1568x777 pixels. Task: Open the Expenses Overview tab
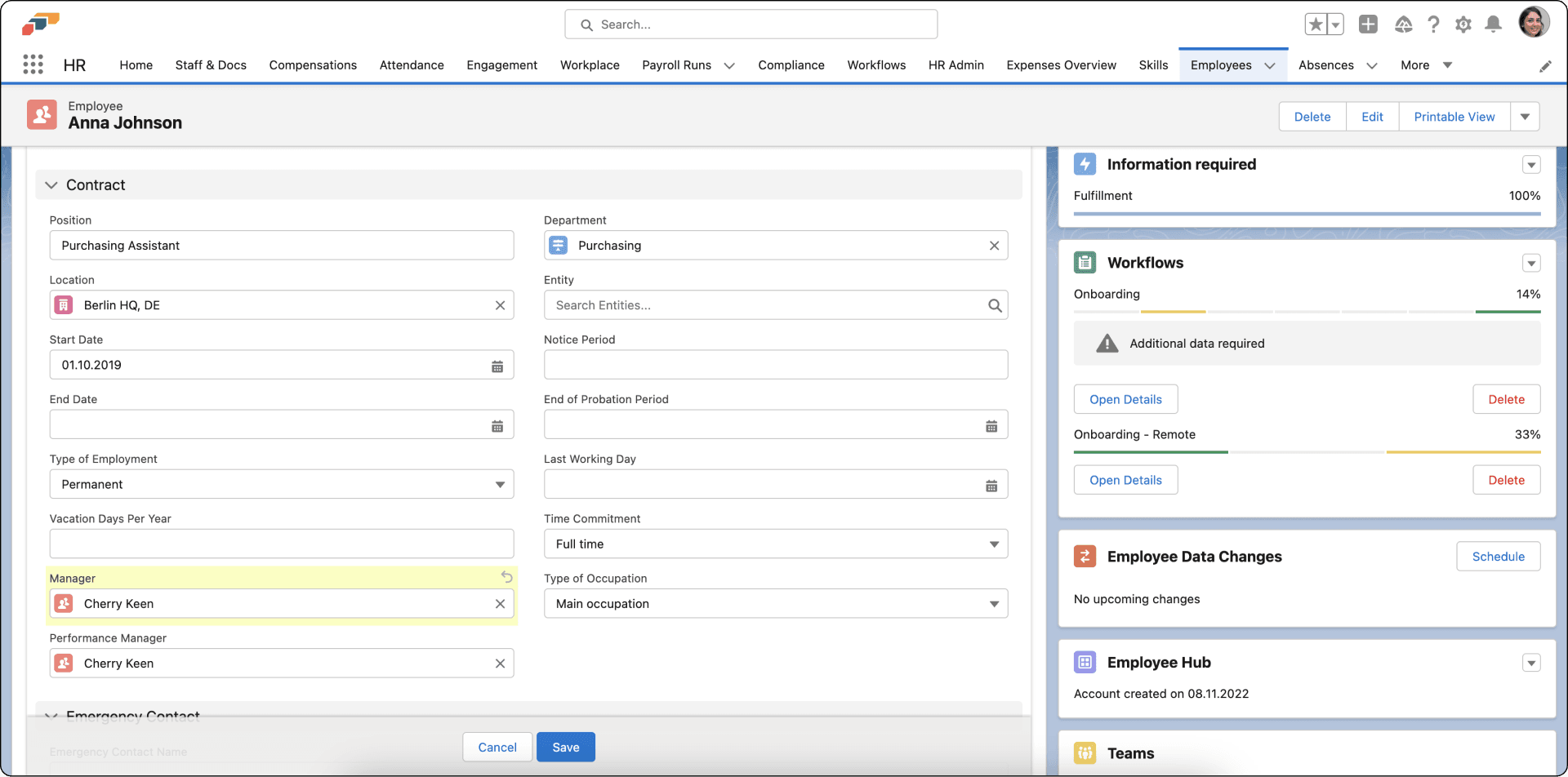point(1061,65)
